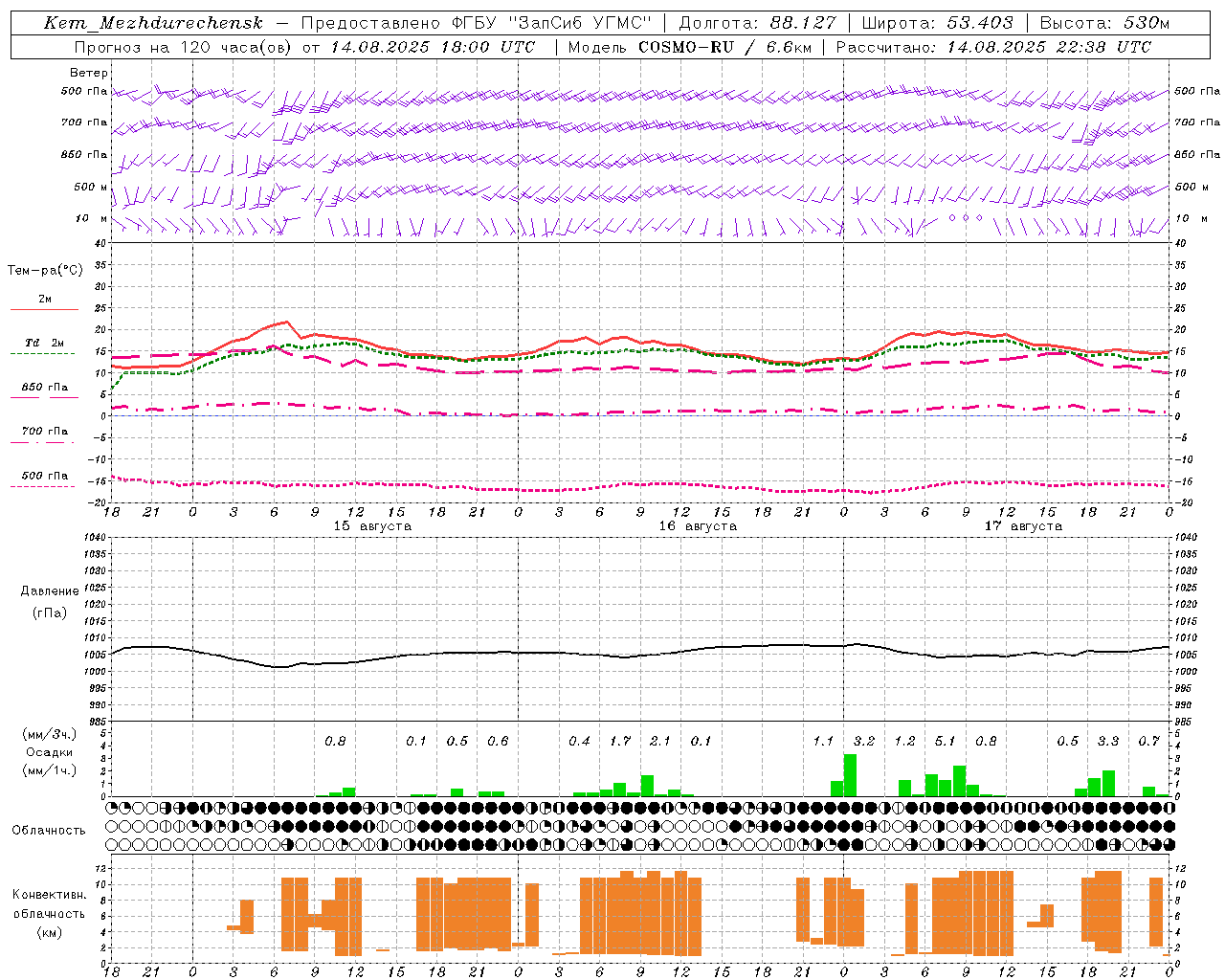Click the (мм/3ч.) precipitation unit label
The height and width of the screenshot is (980, 1225).
[50, 734]
